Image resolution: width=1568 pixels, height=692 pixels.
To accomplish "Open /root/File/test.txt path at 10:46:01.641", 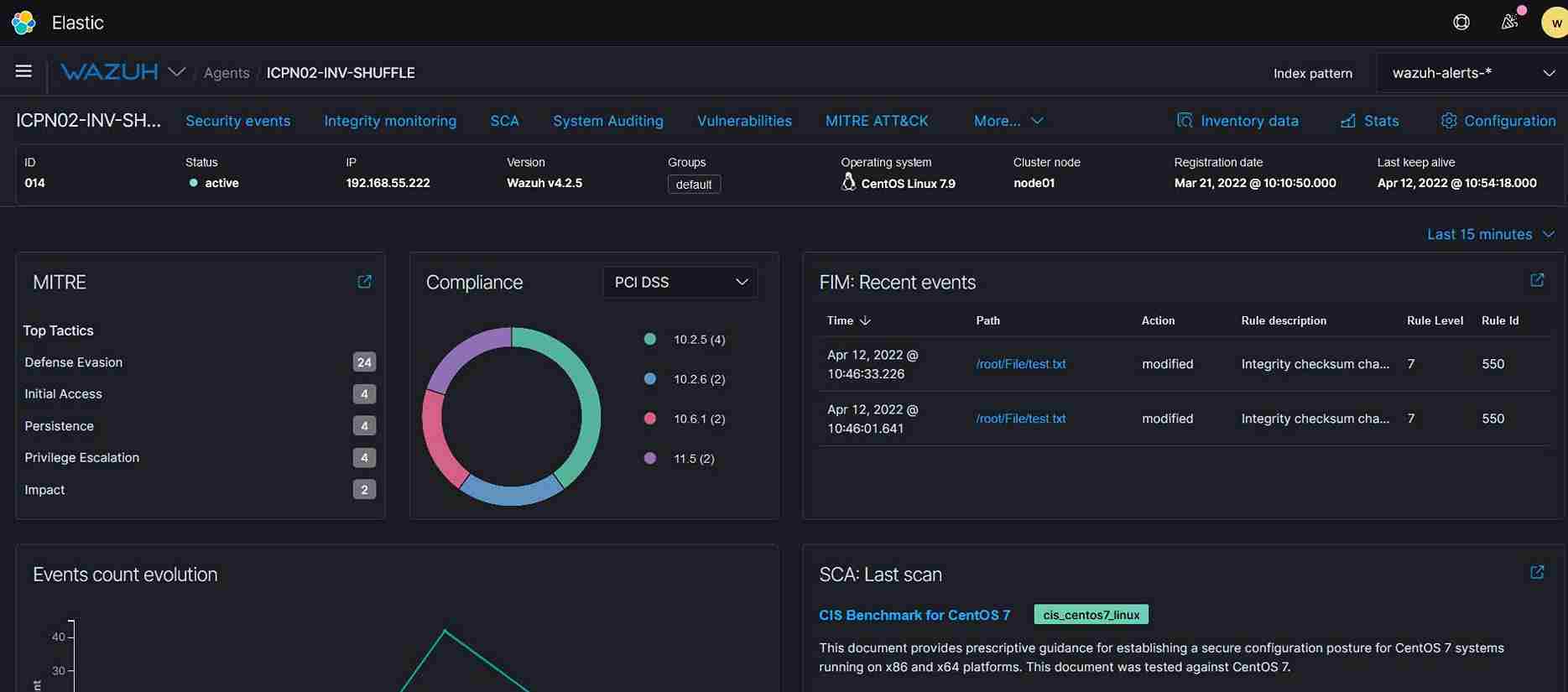I will pos(1021,419).
